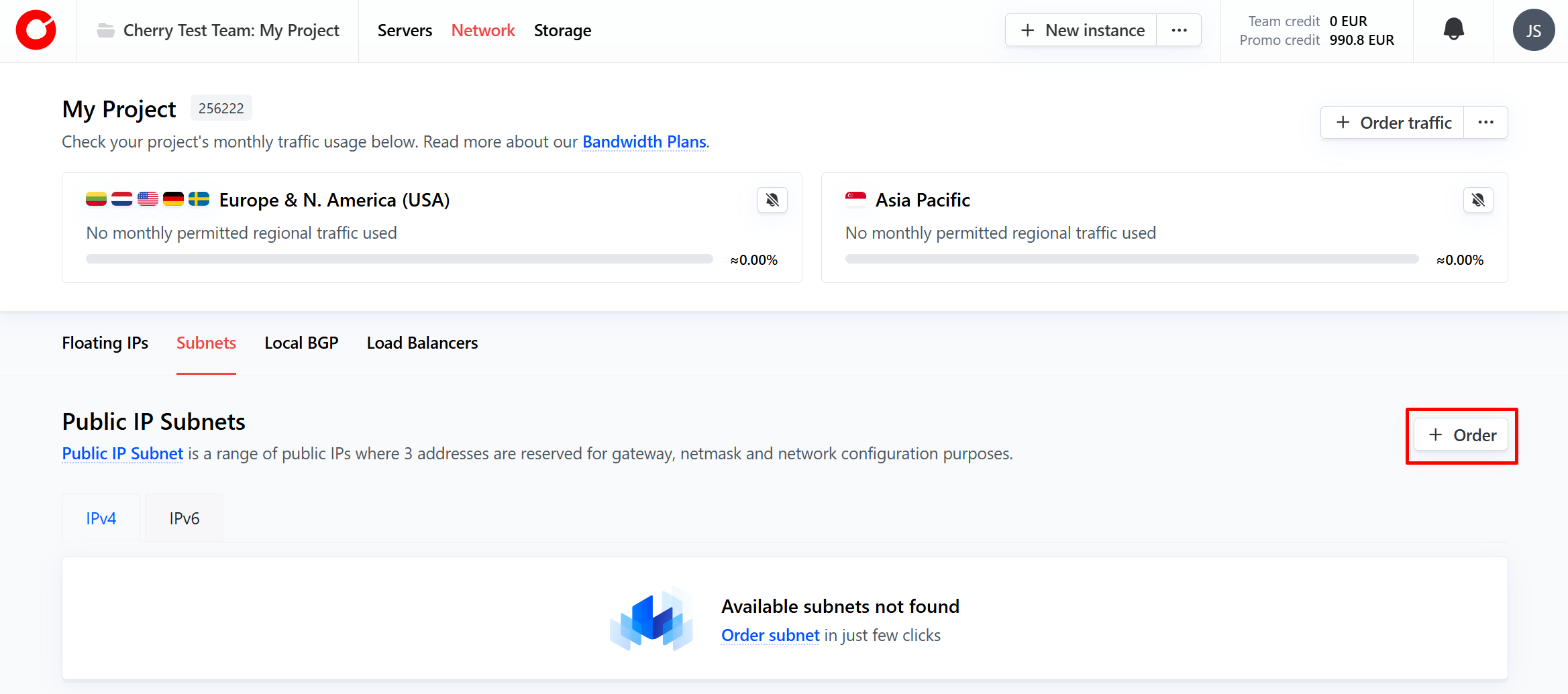Screen dimensions: 1568x694
Task: Open the notifications bell icon
Action: pyautogui.click(x=1453, y=30)
